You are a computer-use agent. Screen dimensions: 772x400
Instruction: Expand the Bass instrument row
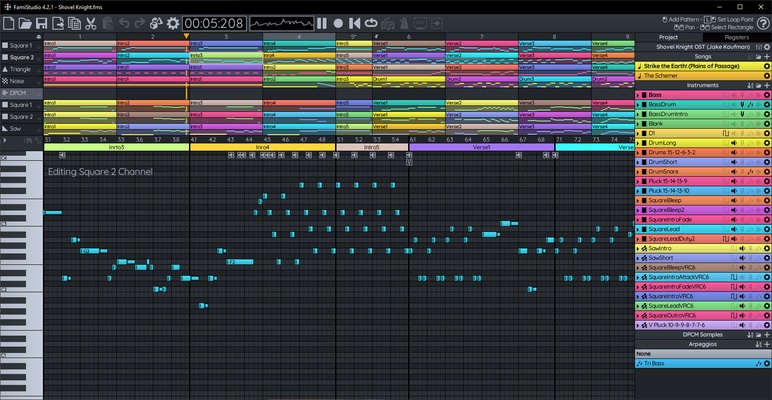coord(638,95)
